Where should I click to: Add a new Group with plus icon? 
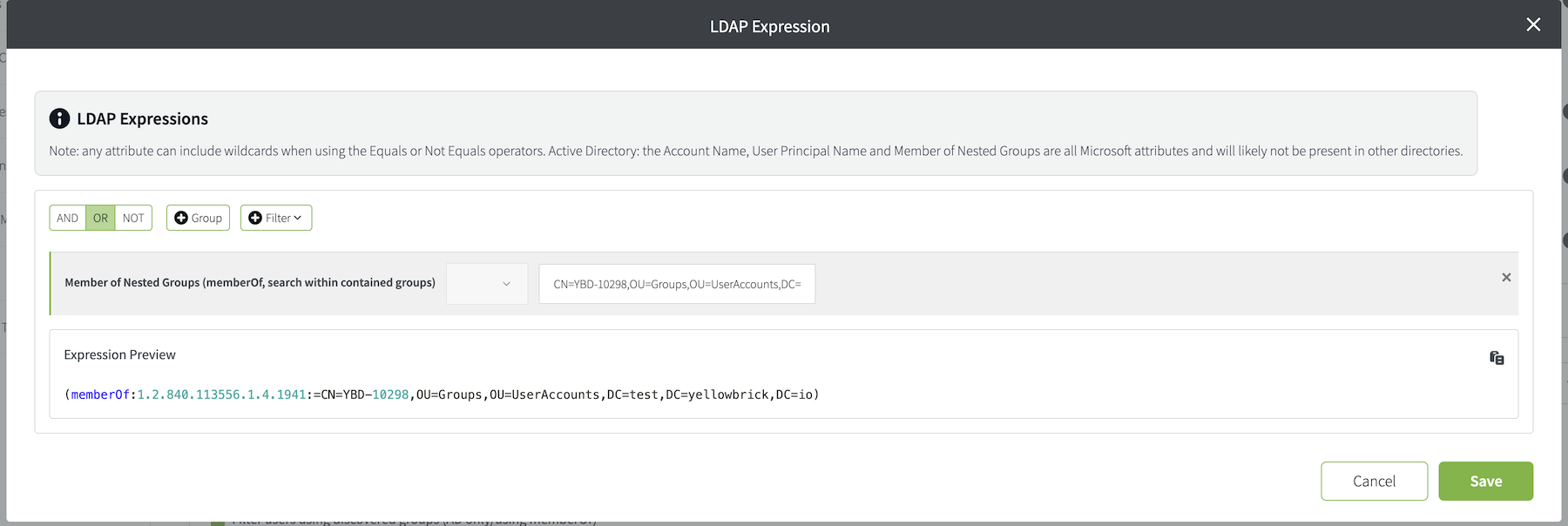pyautogui.click(x=198, y=218)
